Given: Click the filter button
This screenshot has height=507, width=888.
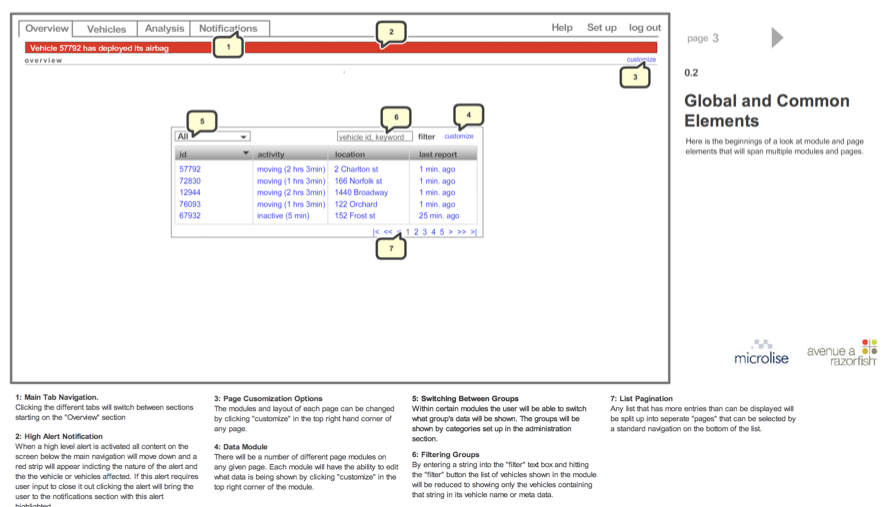Looking at the screenshot, I should coord(426,137).
